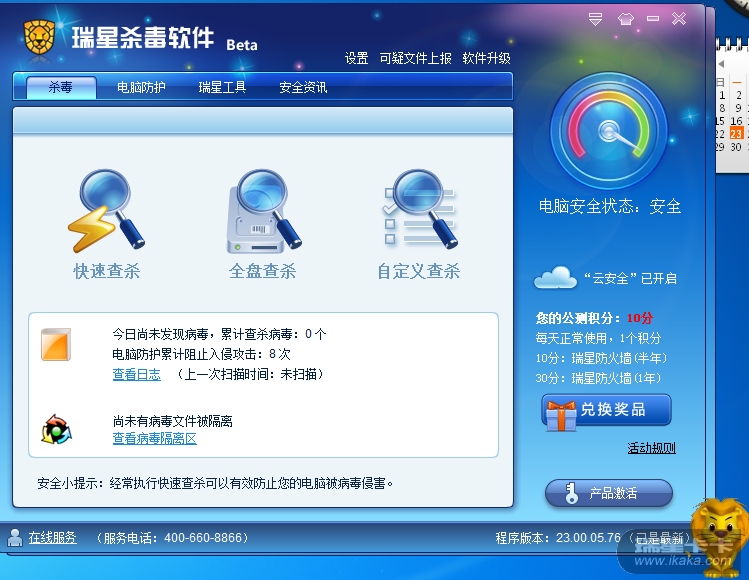
Task: Click the 安全小提示 tip text
Action: (x=215, y=483)
